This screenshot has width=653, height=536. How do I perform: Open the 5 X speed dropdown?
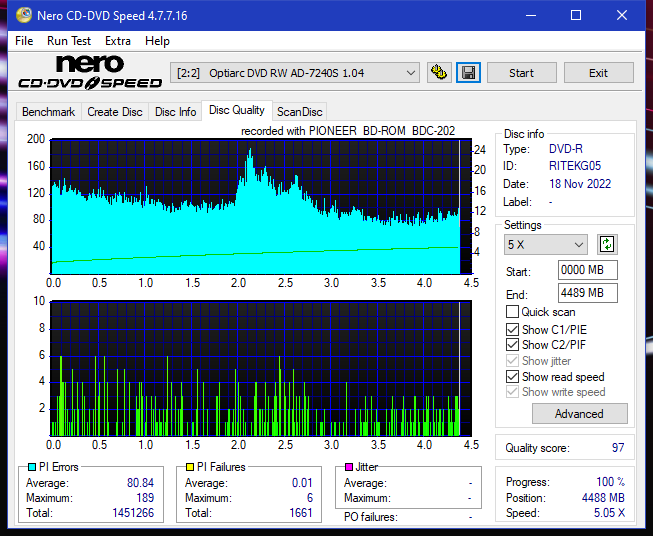(x=546, y=244)
